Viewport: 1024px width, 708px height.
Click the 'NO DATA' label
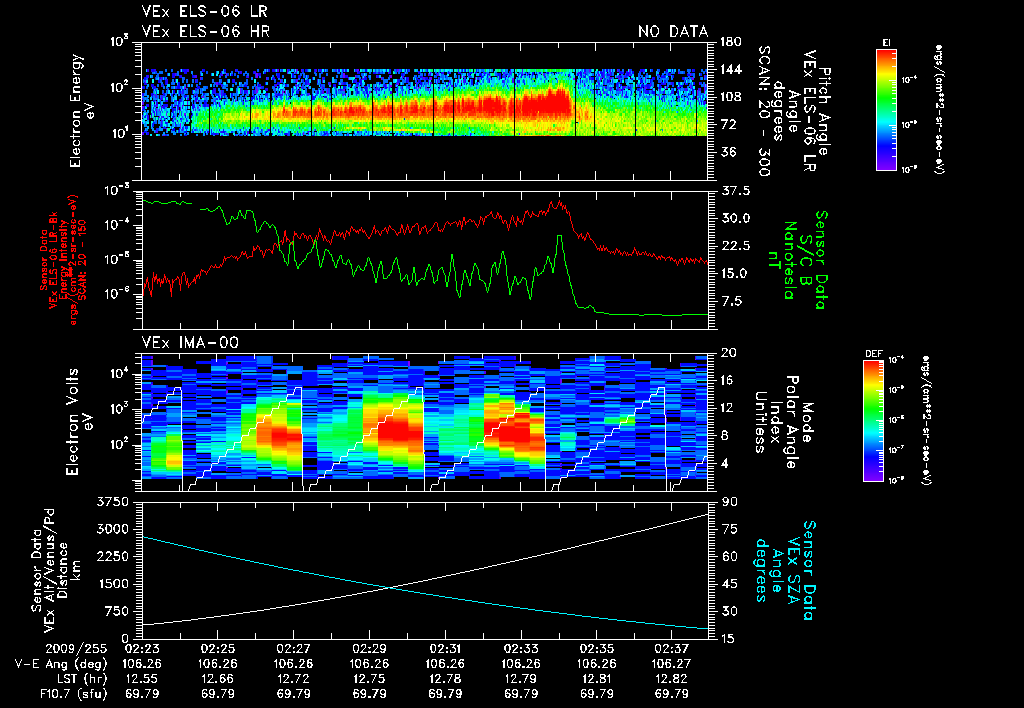click(x=673, y=31)
